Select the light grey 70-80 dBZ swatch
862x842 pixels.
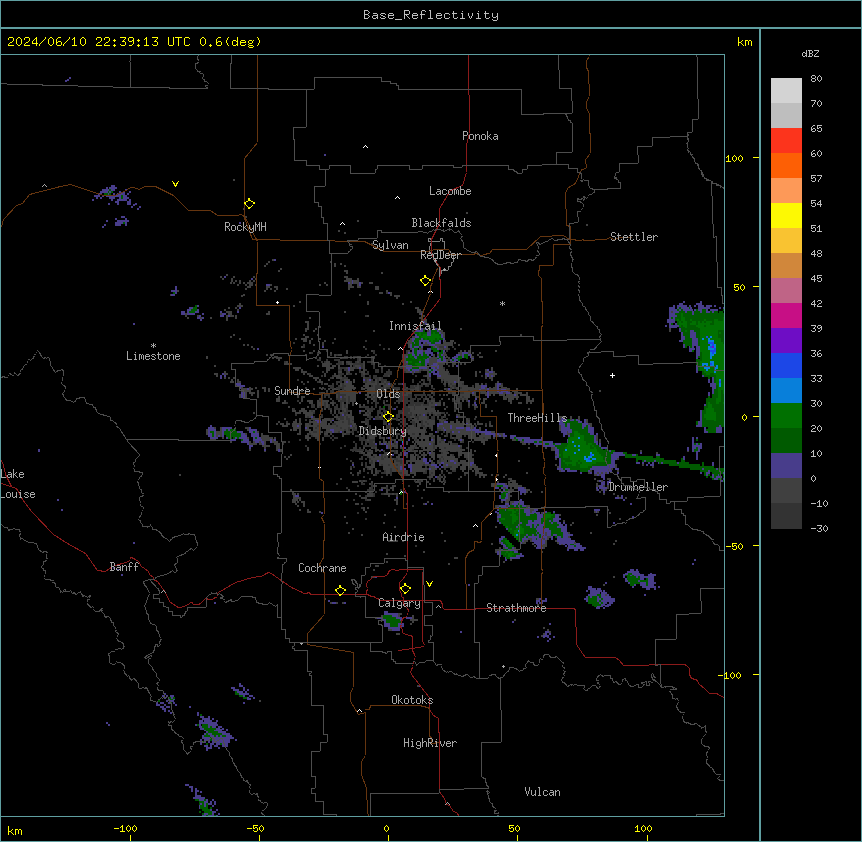click(x=786, y=91)
